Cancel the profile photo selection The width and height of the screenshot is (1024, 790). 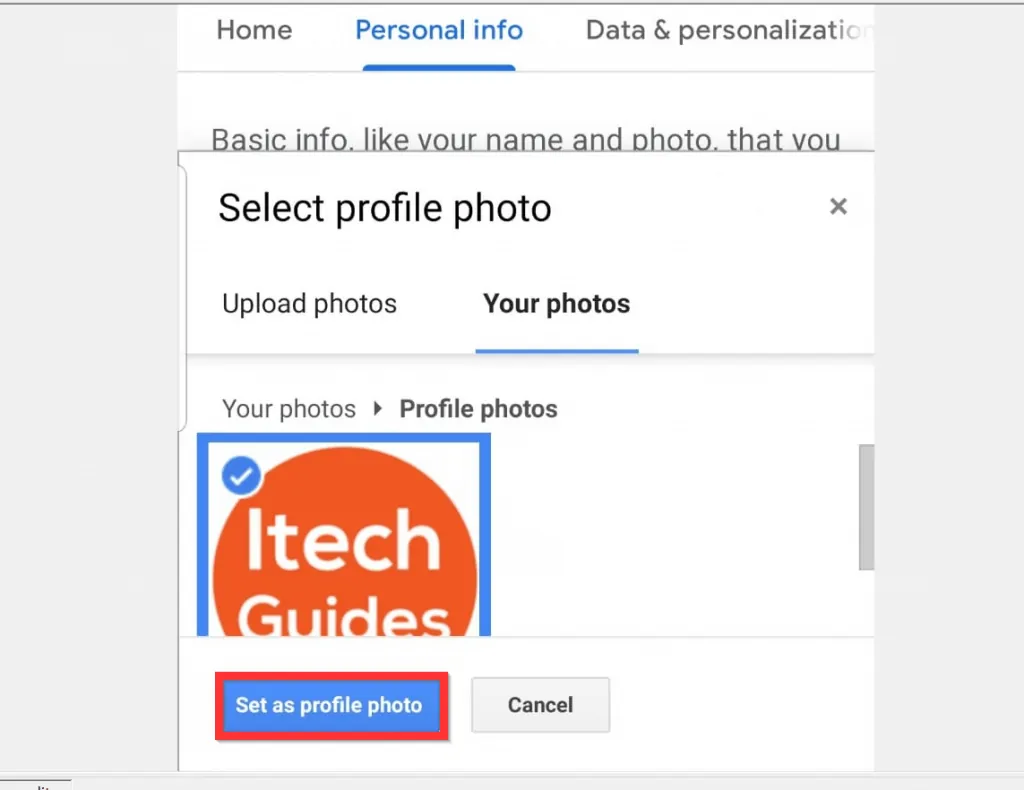coord(540,705)
